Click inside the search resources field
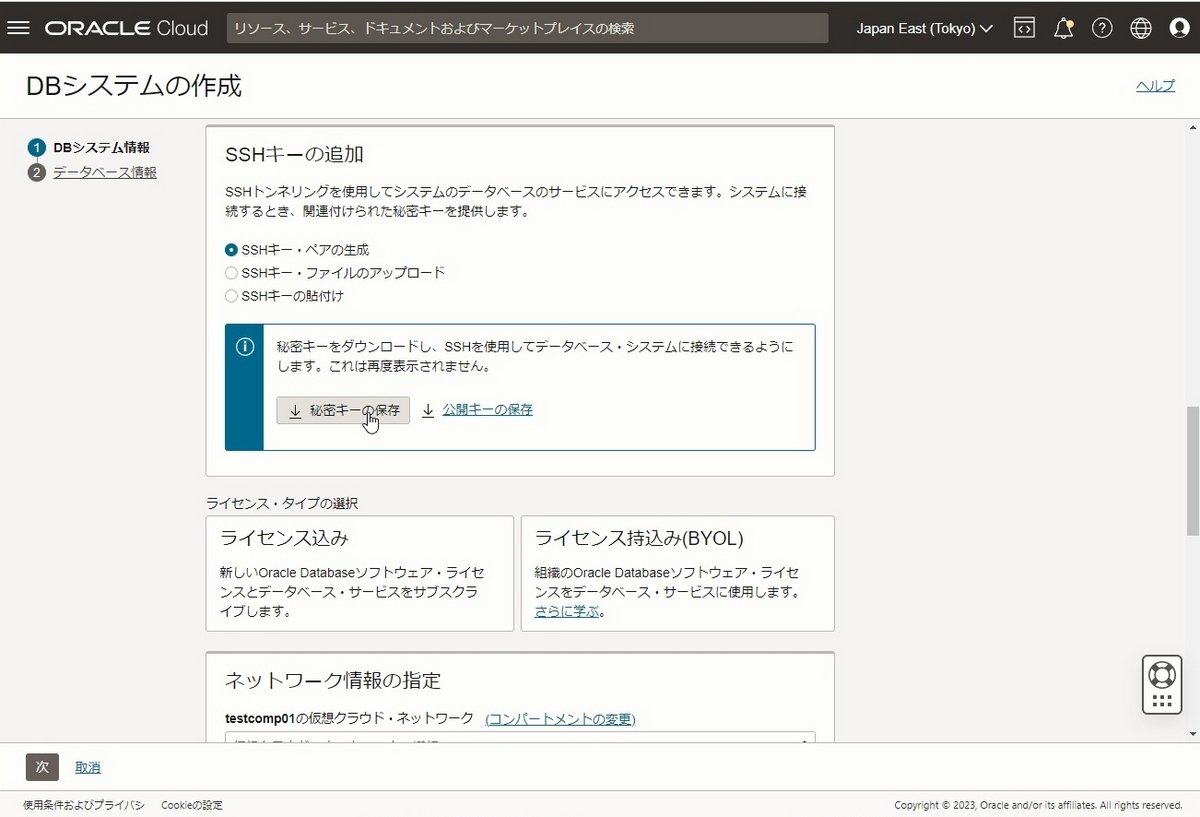This screenshot has height=817, width=1200. [528, 27]
